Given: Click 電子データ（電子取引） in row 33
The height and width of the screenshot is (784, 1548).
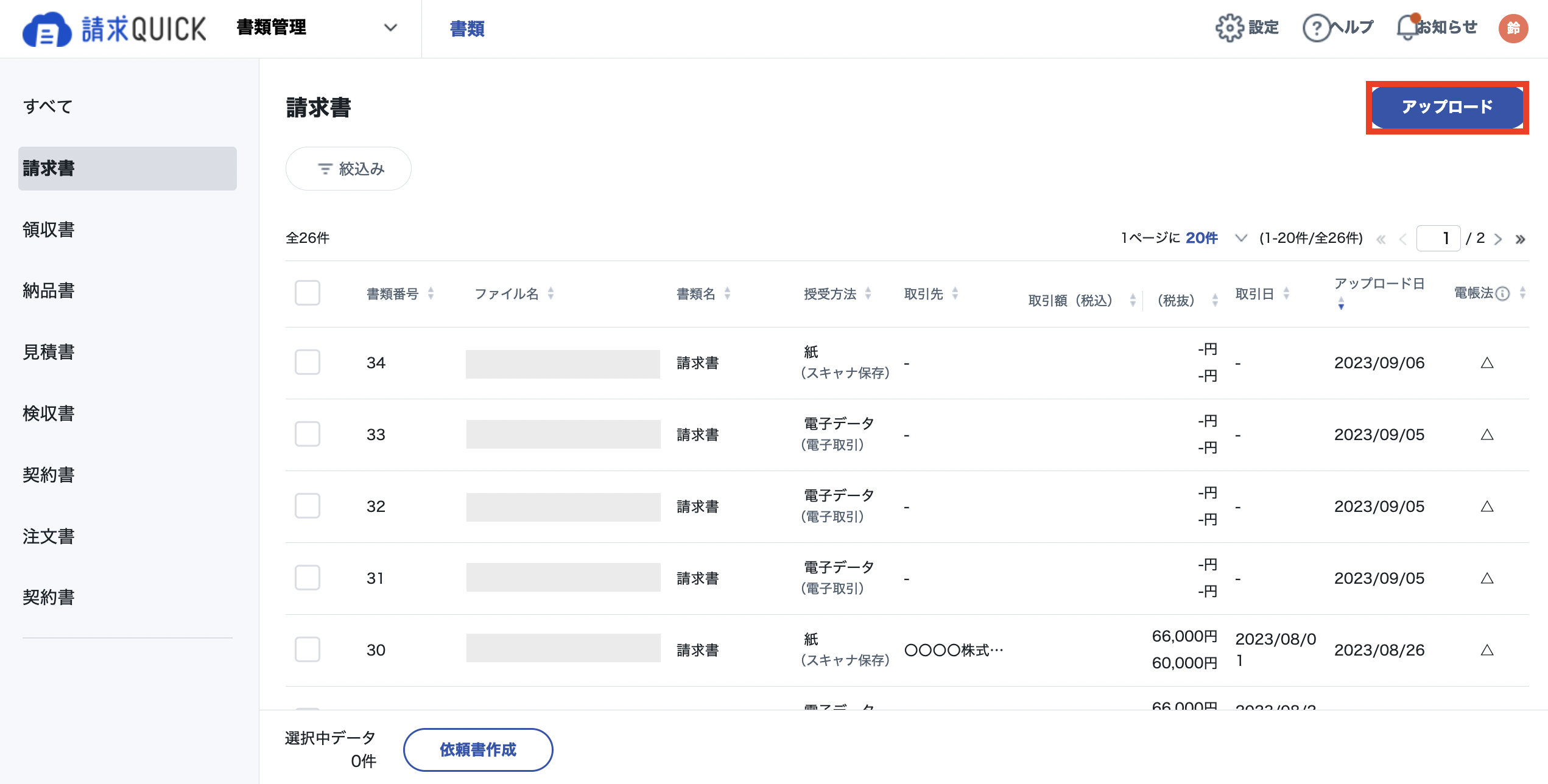Looking at the screenshot, I should point(837,435).
